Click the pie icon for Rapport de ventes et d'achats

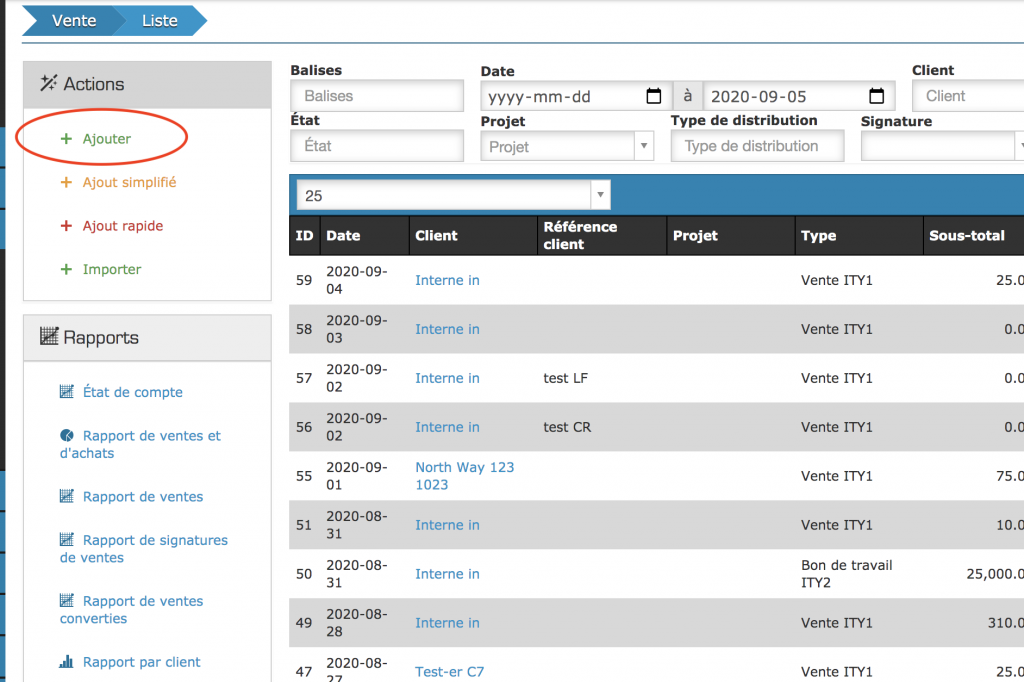point(67,436)
